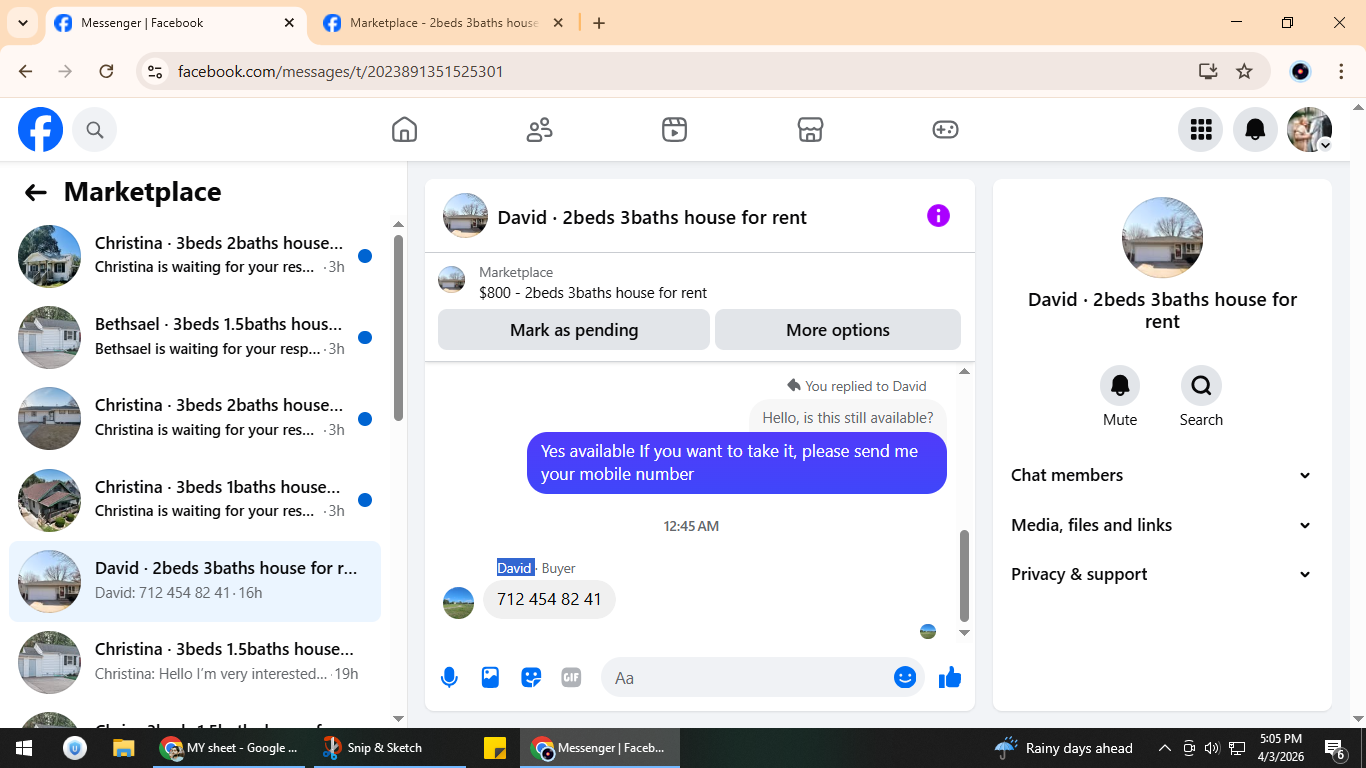
Task: Close the Marketplace browser tab
Action: (558, 23)
